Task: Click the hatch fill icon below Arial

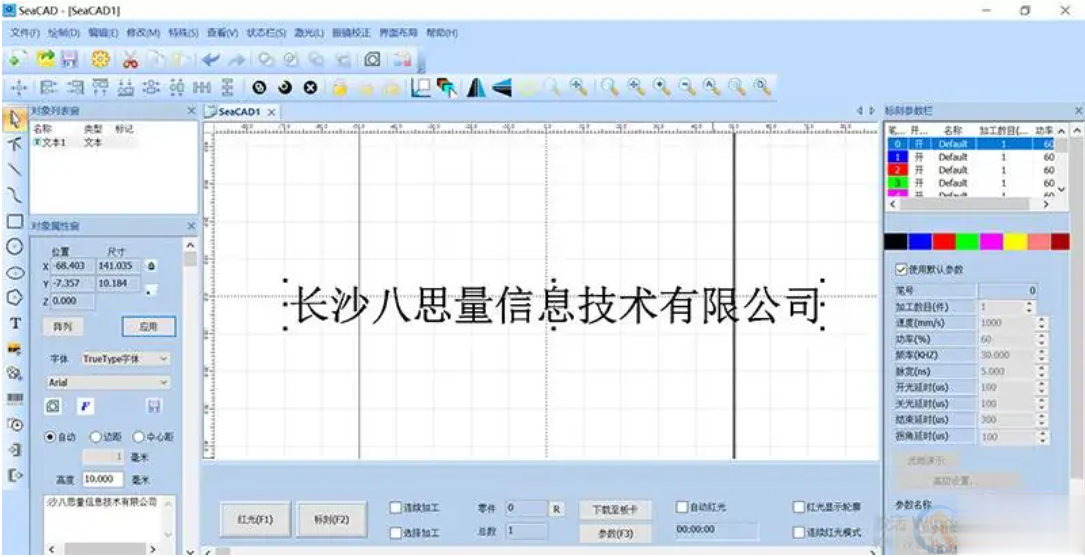Action: point(53,406)
